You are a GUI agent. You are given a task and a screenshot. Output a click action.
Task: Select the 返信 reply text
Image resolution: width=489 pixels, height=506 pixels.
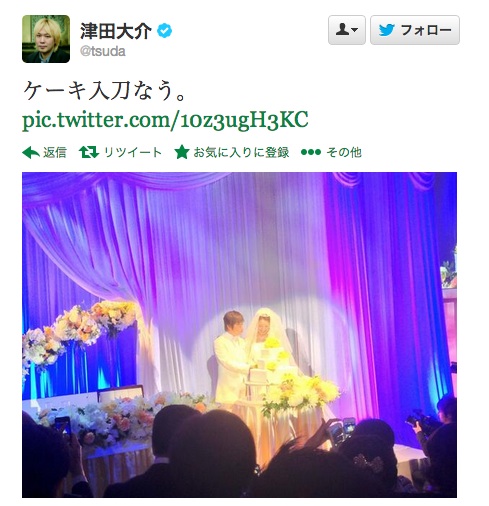point(55,152)
